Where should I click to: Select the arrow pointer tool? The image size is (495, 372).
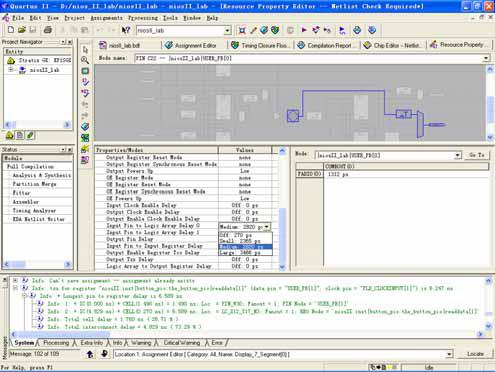85,49
